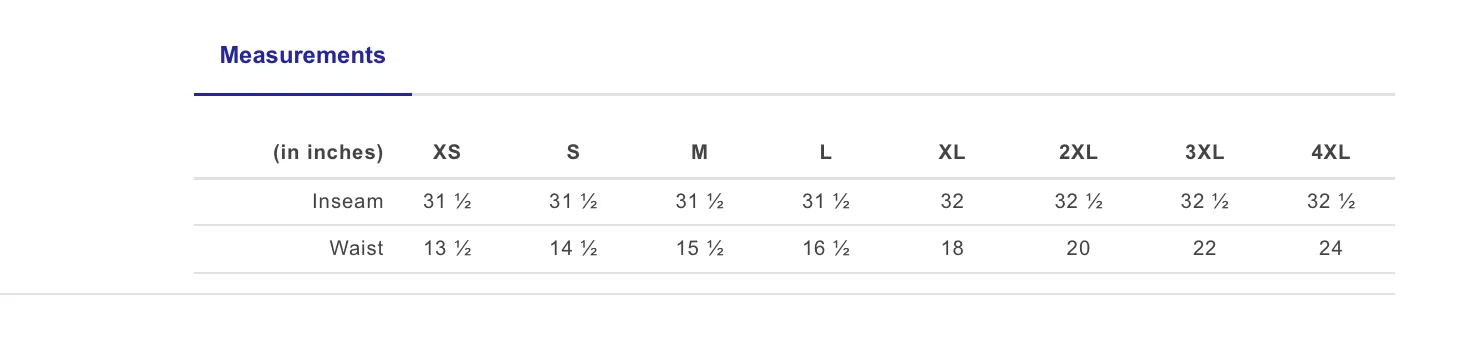
Task: Click the S waist value 14 ½
Action: point(573,249)
